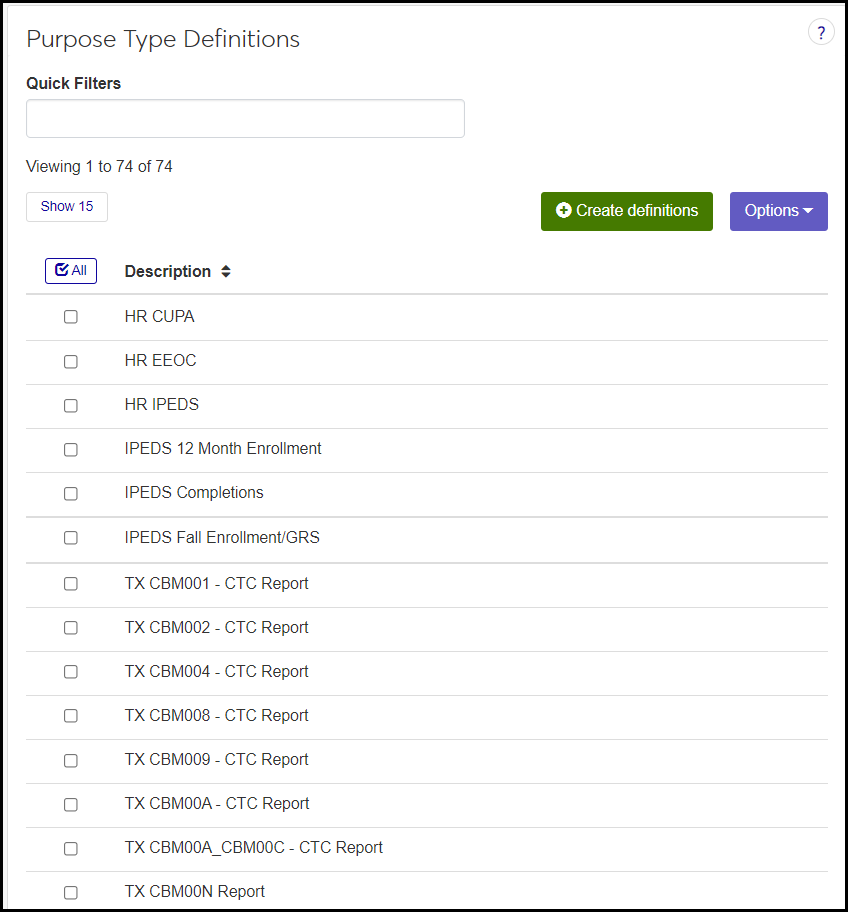
Task: Click the Quick Filters input field
Action: point(245,118)
